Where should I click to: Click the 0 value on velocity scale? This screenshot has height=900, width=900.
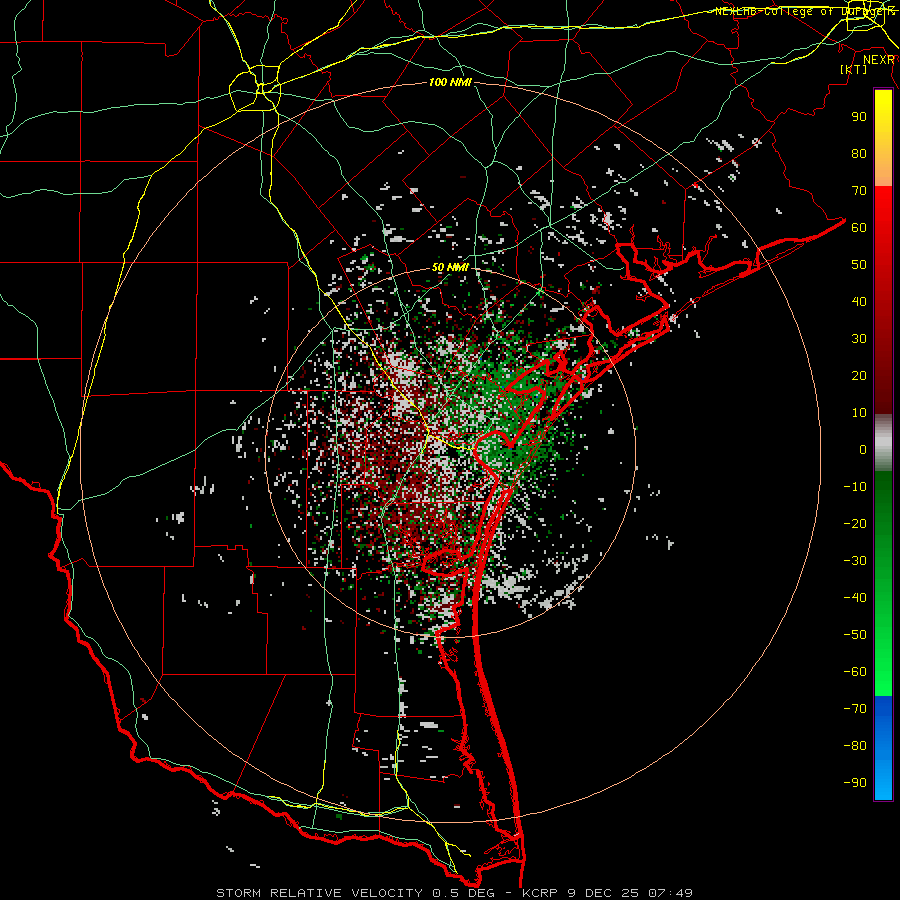(x=863, y=449)
